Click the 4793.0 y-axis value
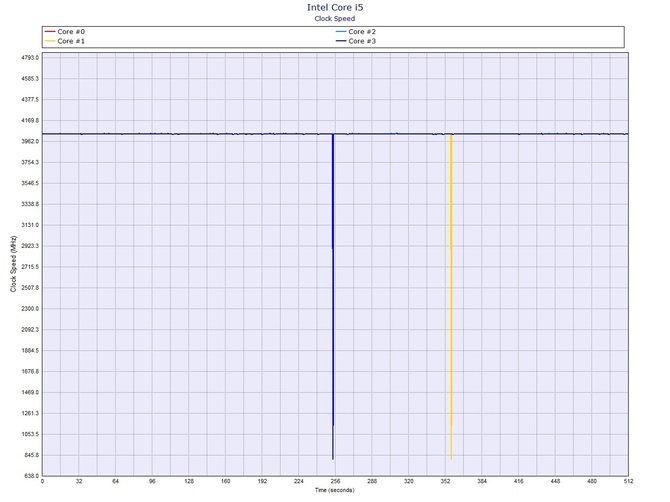The height and width of the screenshot is (502, 670). tap(30, 58)
